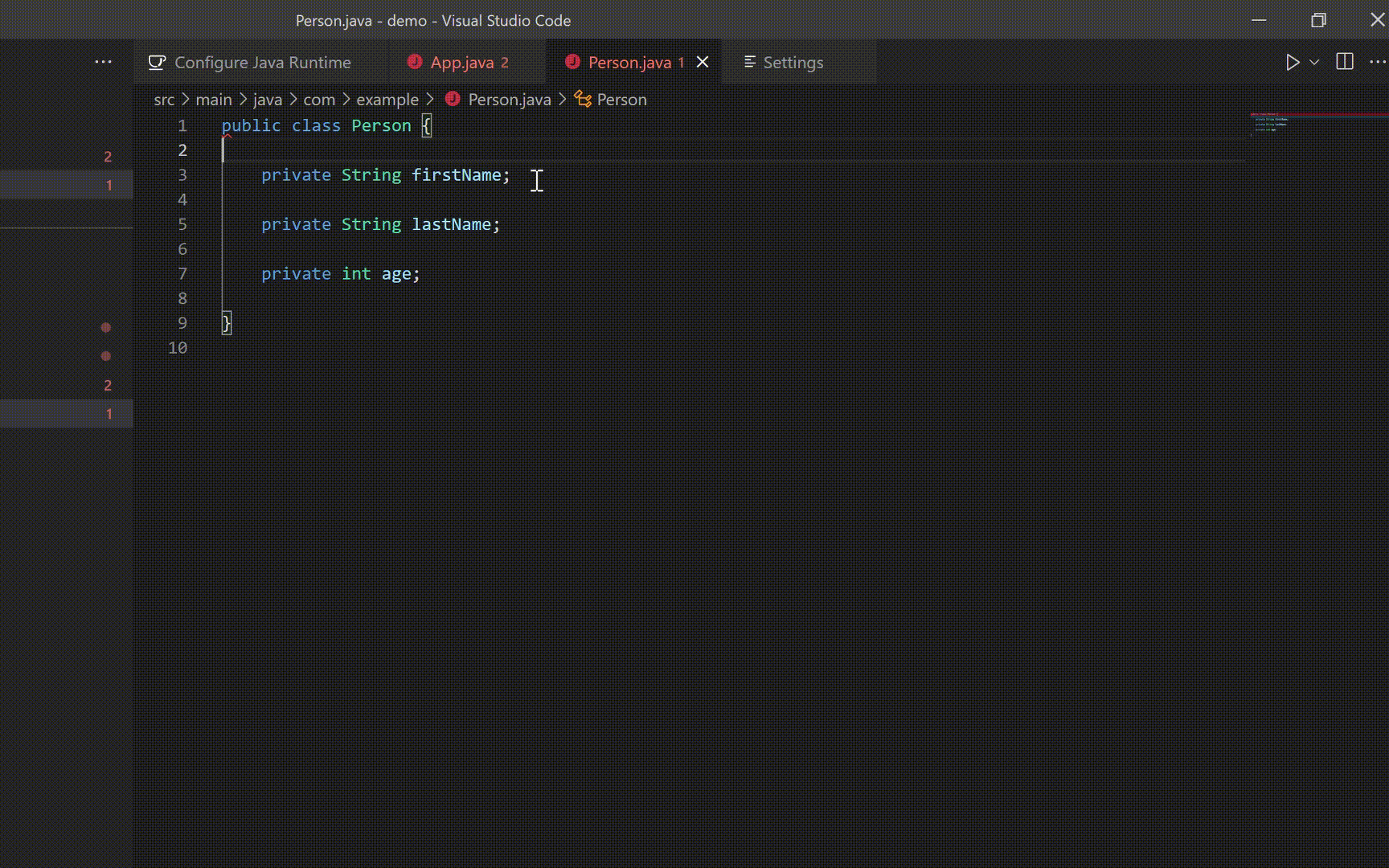This screenshot has height=868, width=1389.
Task: Expand the Person.java breadcrumb
Action: click(x=509, y=100)
